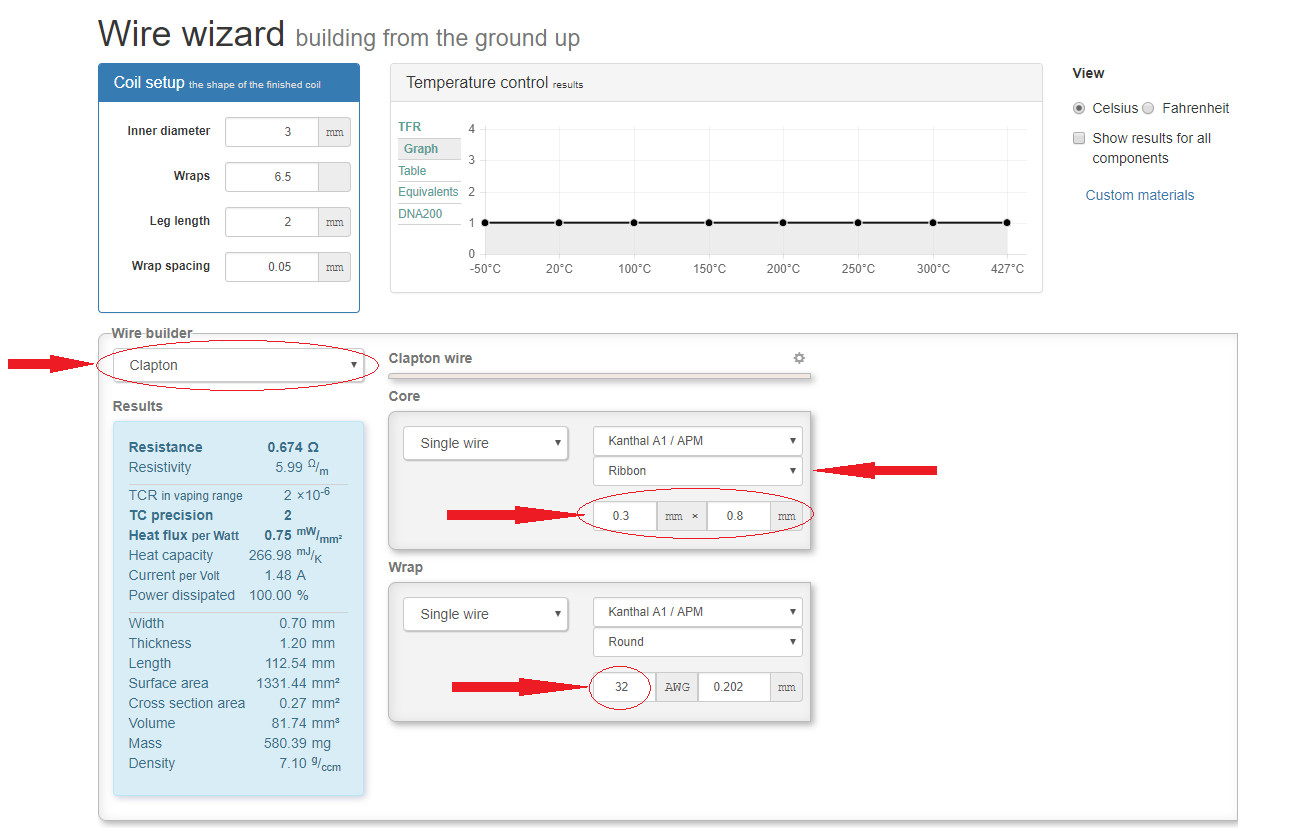The height and width of the screenshot is (831, 1294).
Task: Click the Wraps input field
Action: pyautogui.click(x=272, y=177)
